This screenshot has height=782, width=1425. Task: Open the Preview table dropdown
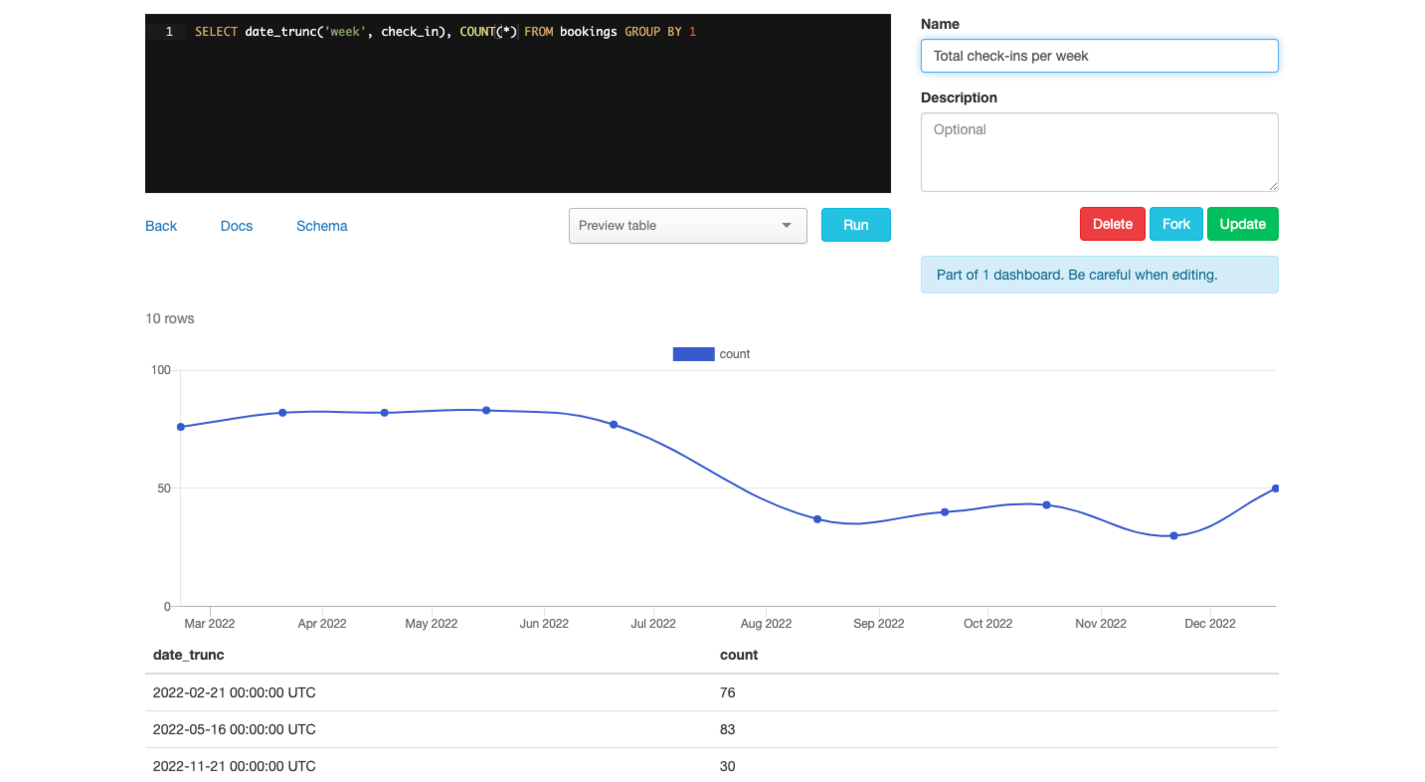[687, 225]
